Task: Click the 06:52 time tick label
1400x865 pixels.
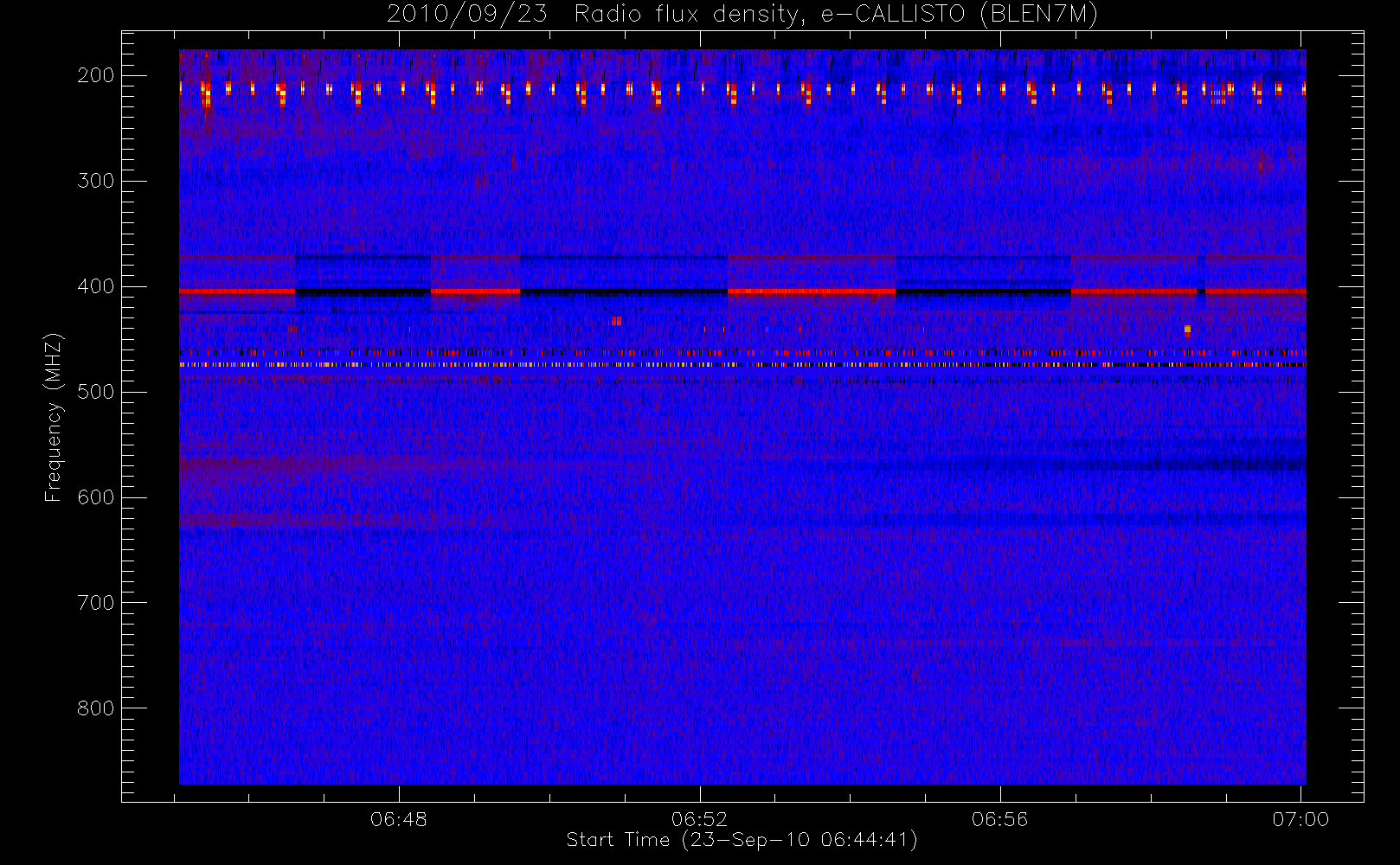Action: [699, 819]
